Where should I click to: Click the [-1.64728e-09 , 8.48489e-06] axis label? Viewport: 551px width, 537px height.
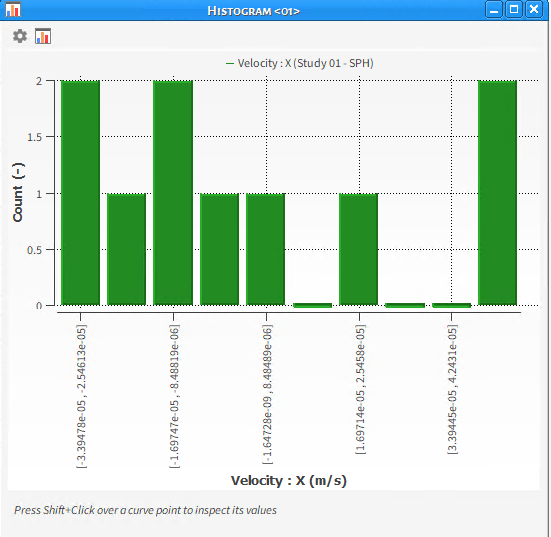[267, 394]
